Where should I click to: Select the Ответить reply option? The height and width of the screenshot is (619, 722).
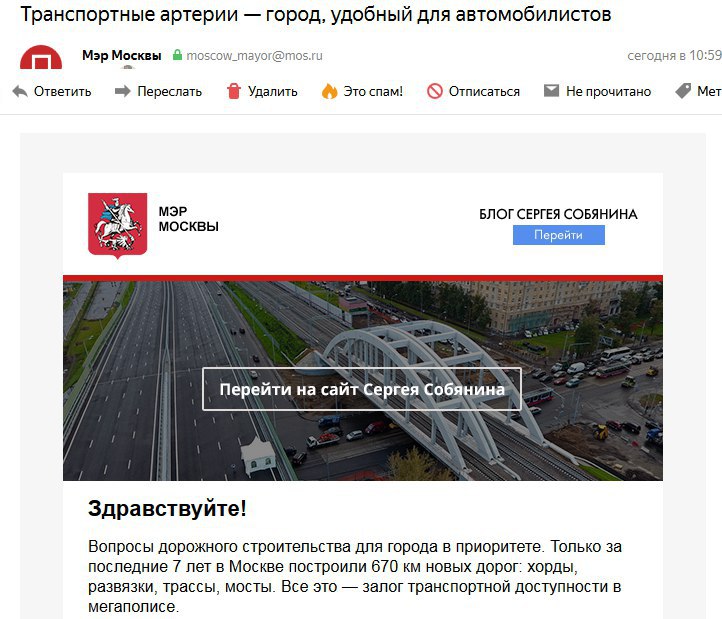(63, 91)
